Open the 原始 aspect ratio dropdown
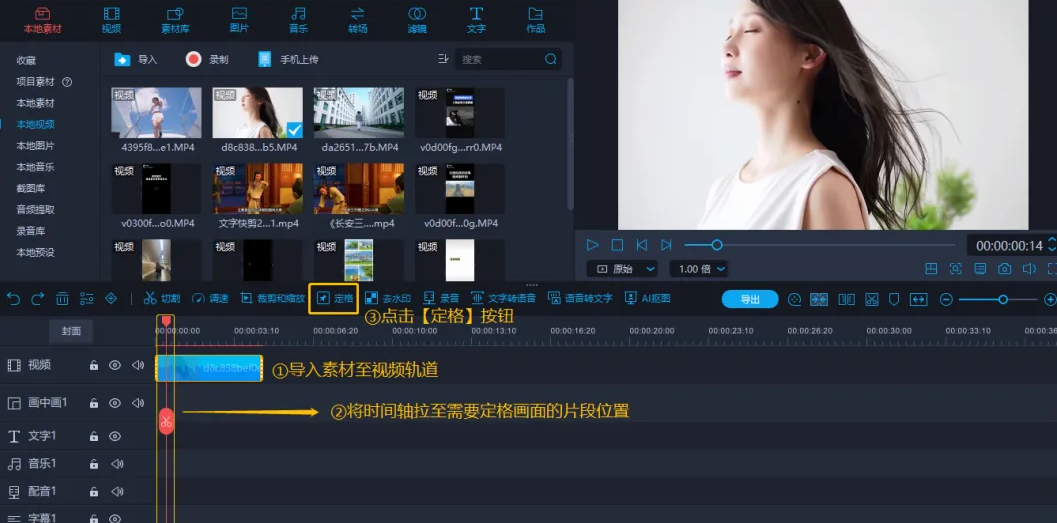Image resolution: width=1057 pixels, height=523 pixels. coord(622,269)
